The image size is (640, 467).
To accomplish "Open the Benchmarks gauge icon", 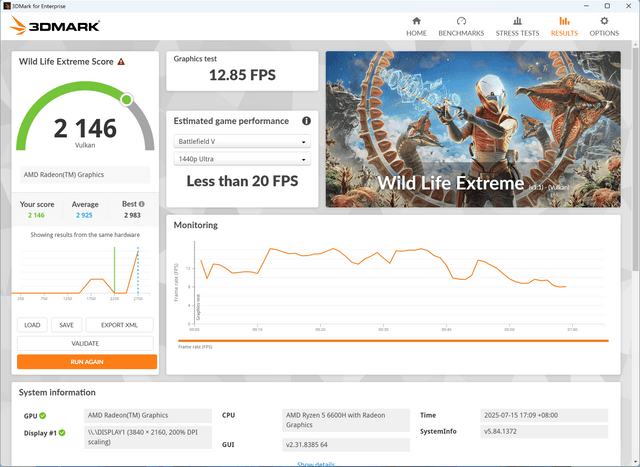I will coord(461,21).
